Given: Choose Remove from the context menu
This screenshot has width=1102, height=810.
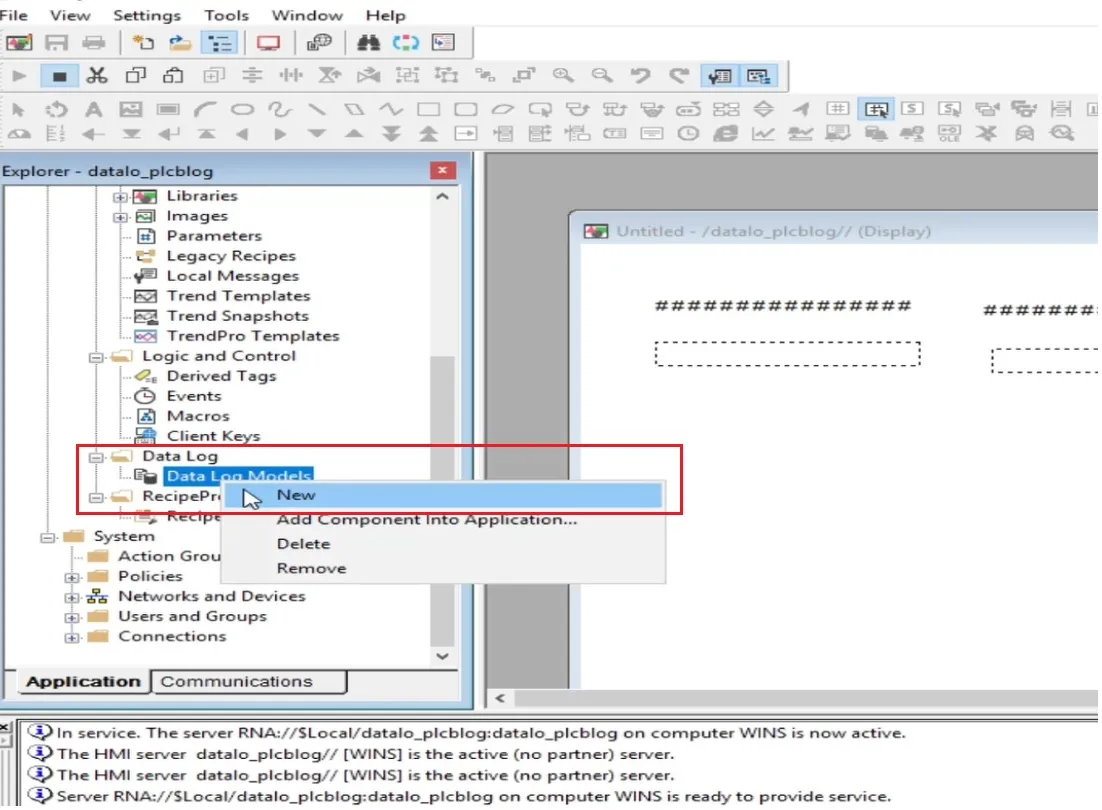Looking at the screenshot, I should click(x=443, y=568).
